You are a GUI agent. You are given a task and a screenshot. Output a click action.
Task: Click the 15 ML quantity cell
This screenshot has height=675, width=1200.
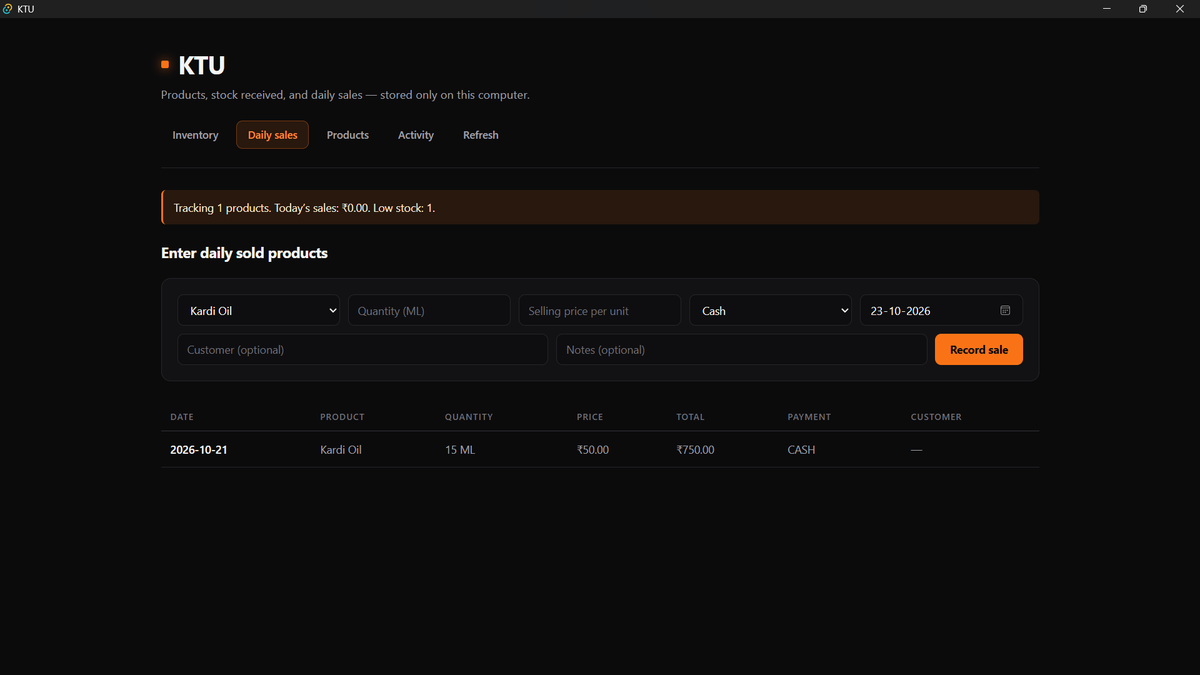pos(460,450)
